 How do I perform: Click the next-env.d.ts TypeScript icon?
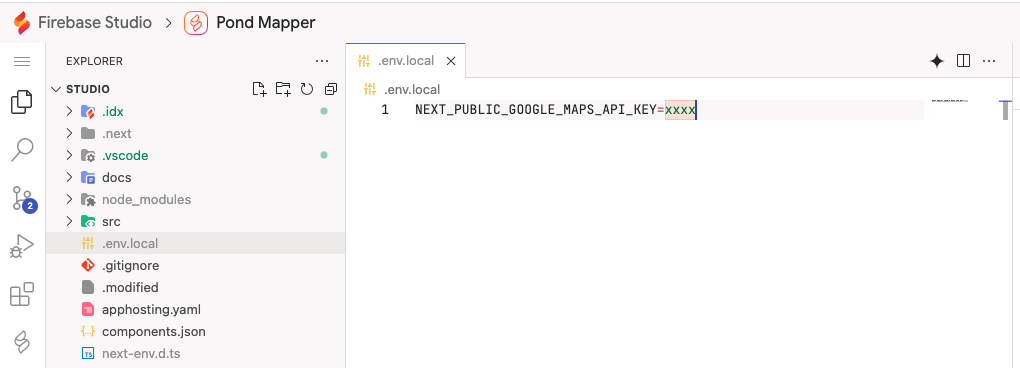click(x=88, y=354)
